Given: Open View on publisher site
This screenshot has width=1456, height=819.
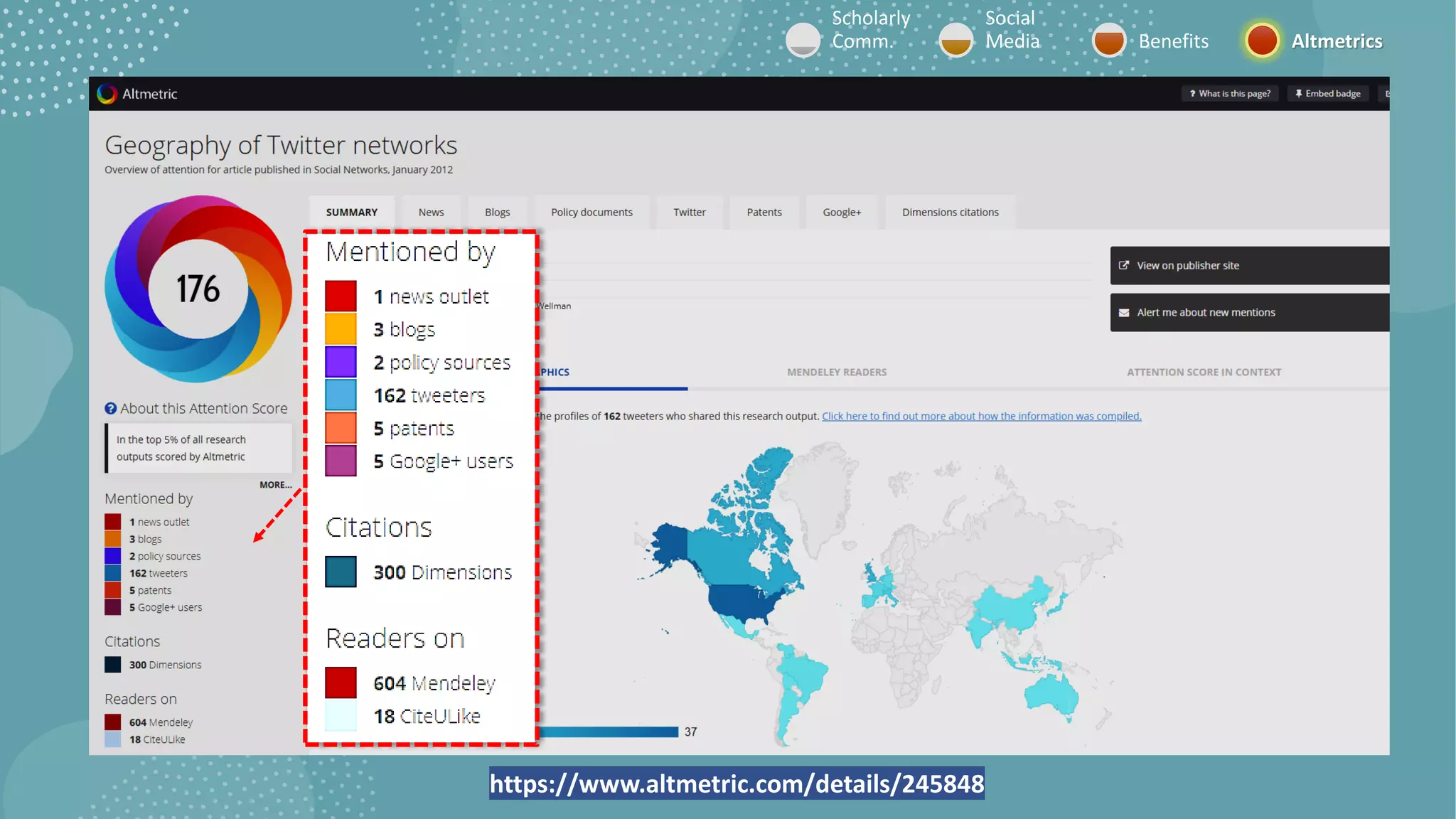Looking at the screenshot, I should [1250, 265].
